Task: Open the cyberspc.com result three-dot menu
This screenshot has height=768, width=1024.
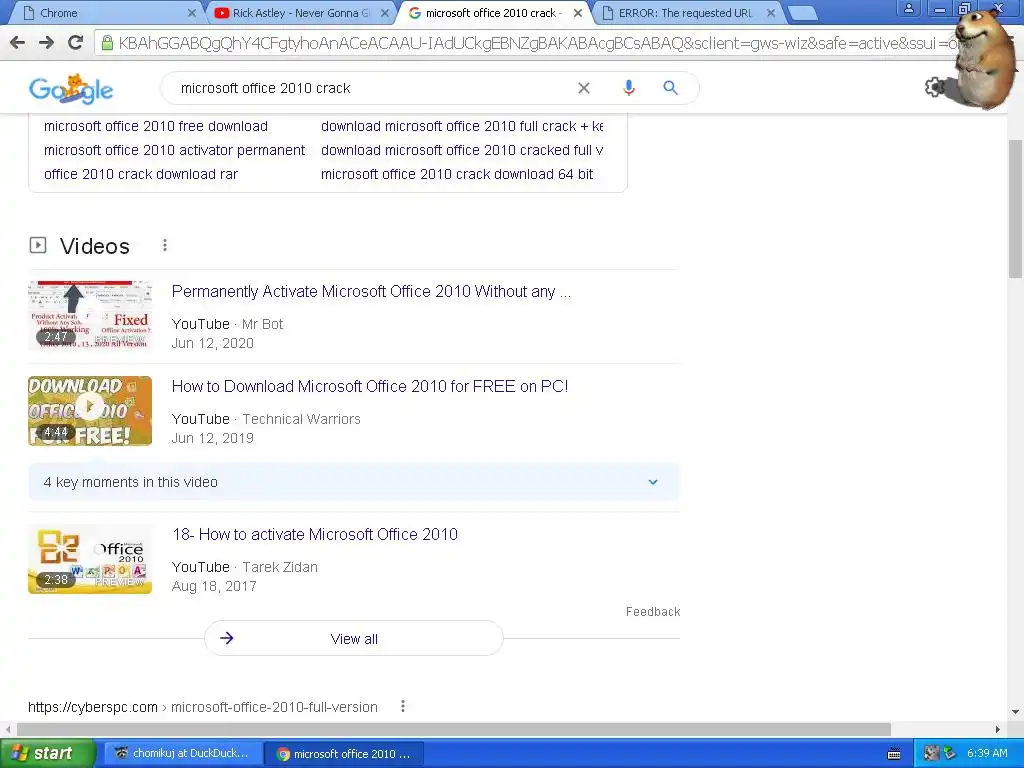Action: (403, 706)
